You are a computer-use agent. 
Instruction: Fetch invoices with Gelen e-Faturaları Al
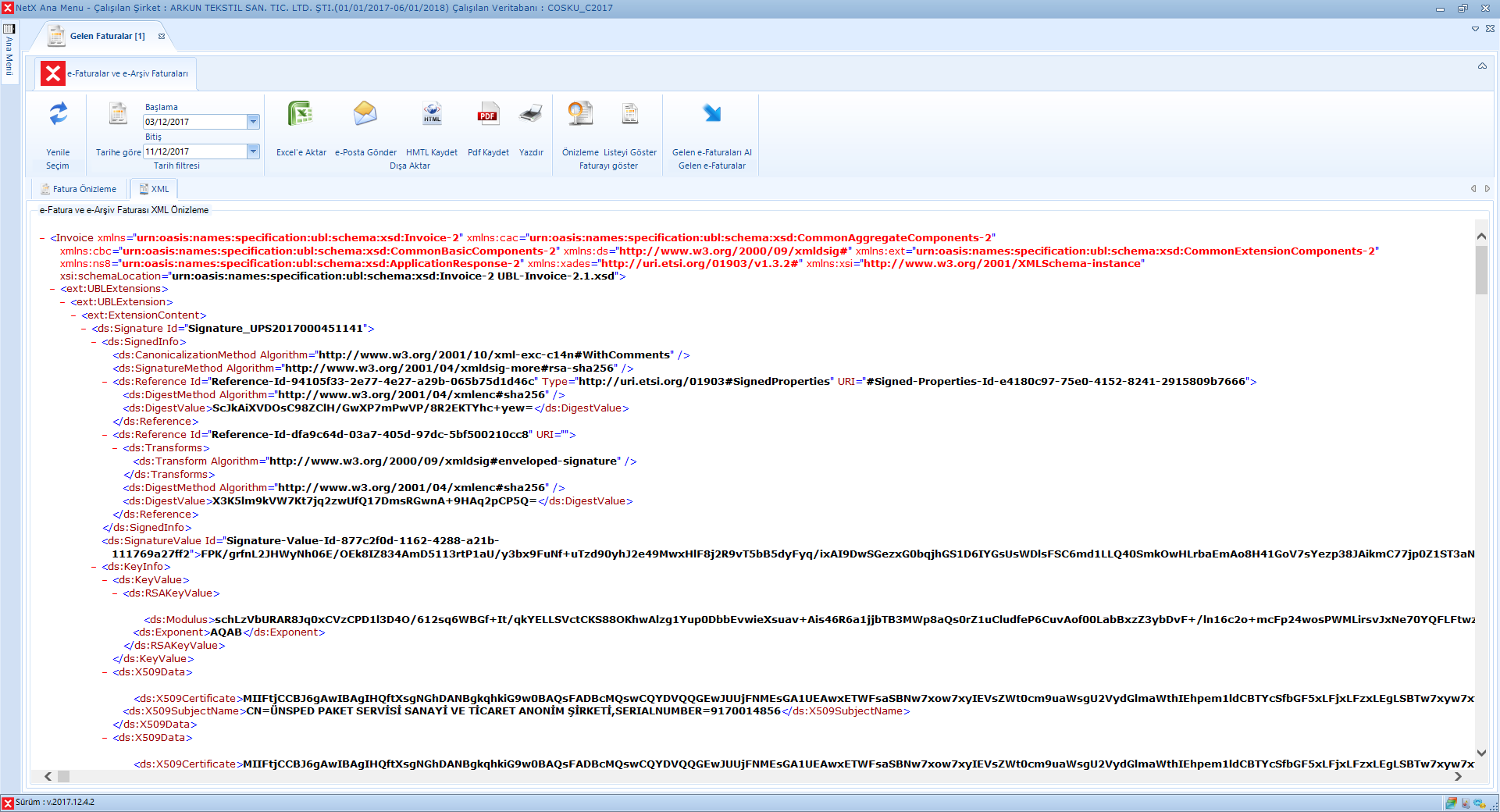click(x=711, y=115)
